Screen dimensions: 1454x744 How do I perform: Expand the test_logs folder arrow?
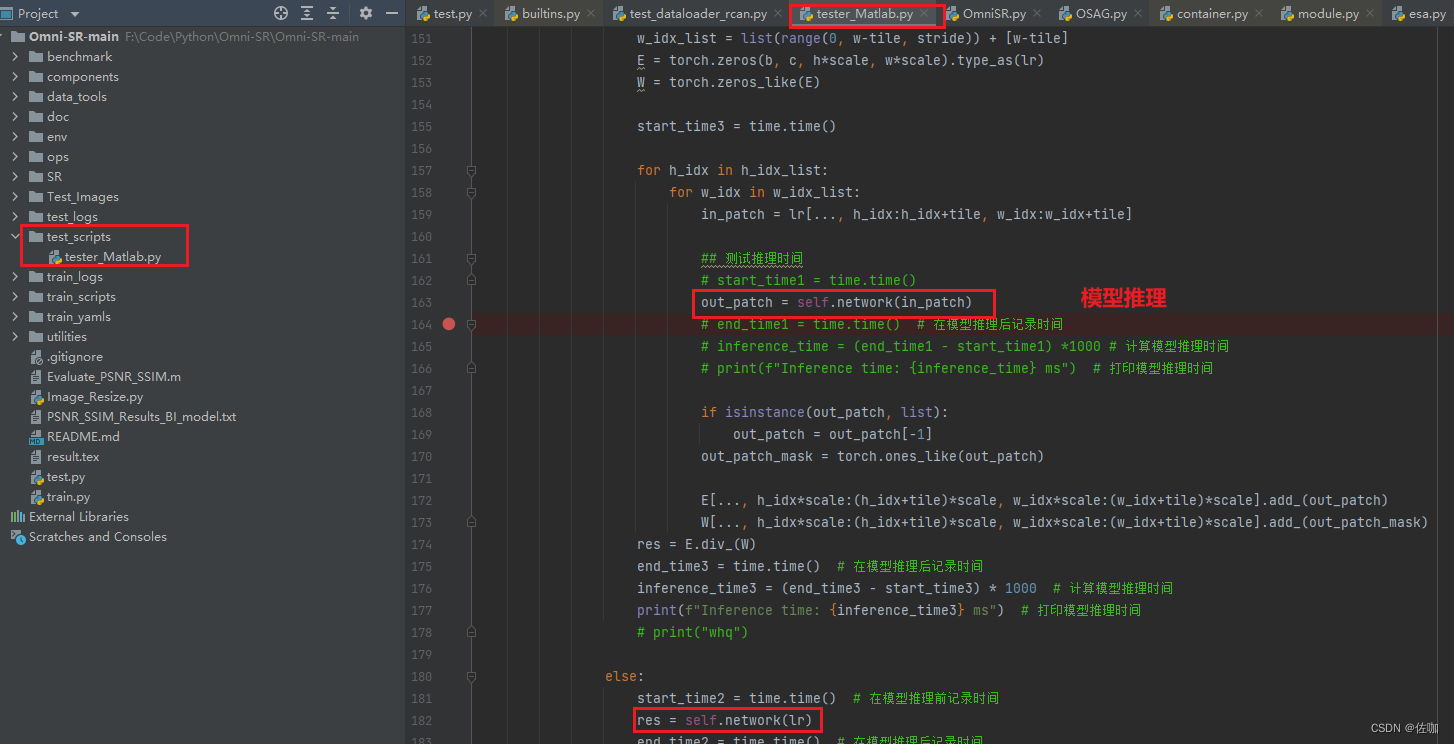[15, 217]
